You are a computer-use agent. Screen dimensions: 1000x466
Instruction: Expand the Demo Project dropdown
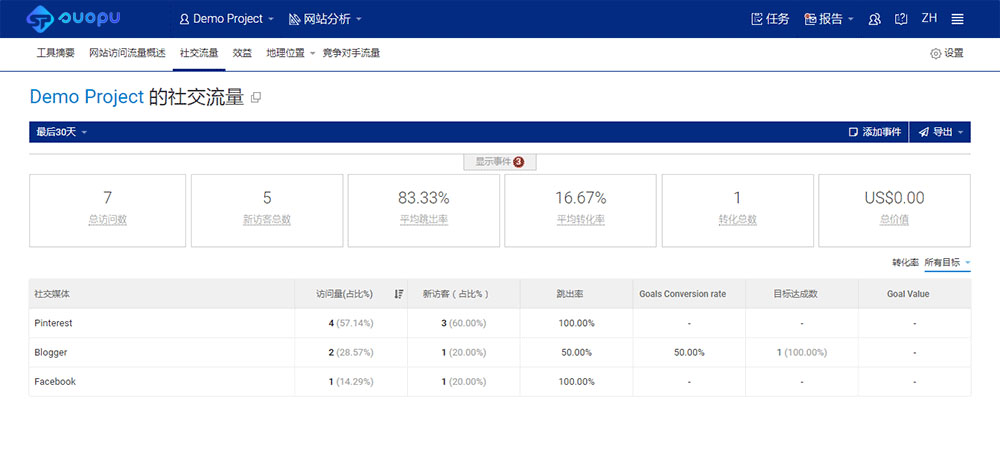coord(226,19)
